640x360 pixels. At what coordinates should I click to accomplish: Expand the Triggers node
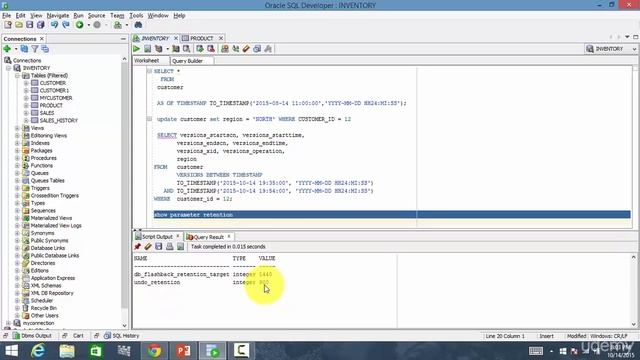18,188
